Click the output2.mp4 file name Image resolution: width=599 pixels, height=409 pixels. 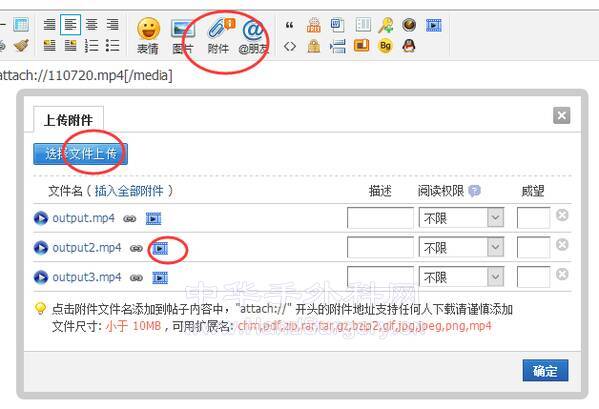point(87,248)
